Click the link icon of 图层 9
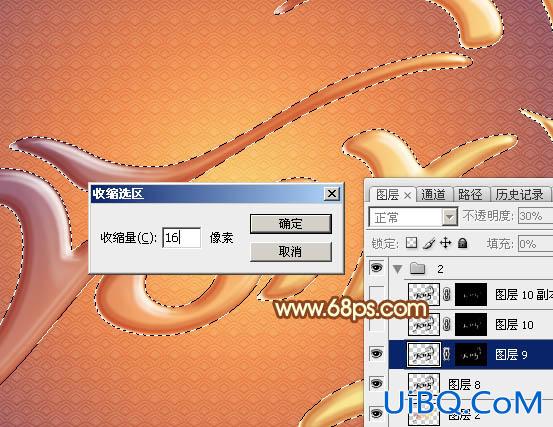Image resolution: width=553 pixels, height=427 pixels. (x=447, y=354)
